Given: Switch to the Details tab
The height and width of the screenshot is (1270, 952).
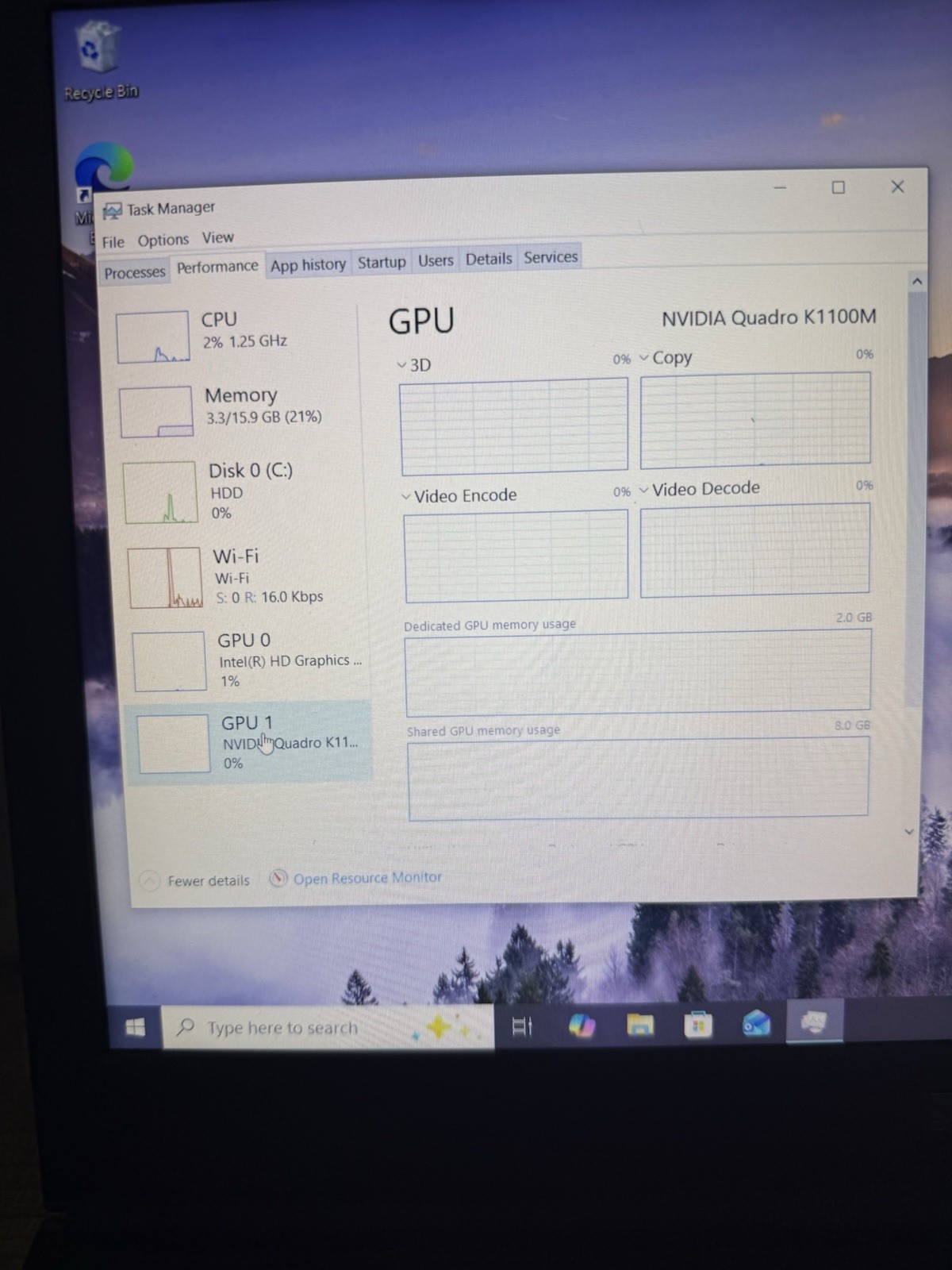Looking at the screenshot, I should click(489, 259).
